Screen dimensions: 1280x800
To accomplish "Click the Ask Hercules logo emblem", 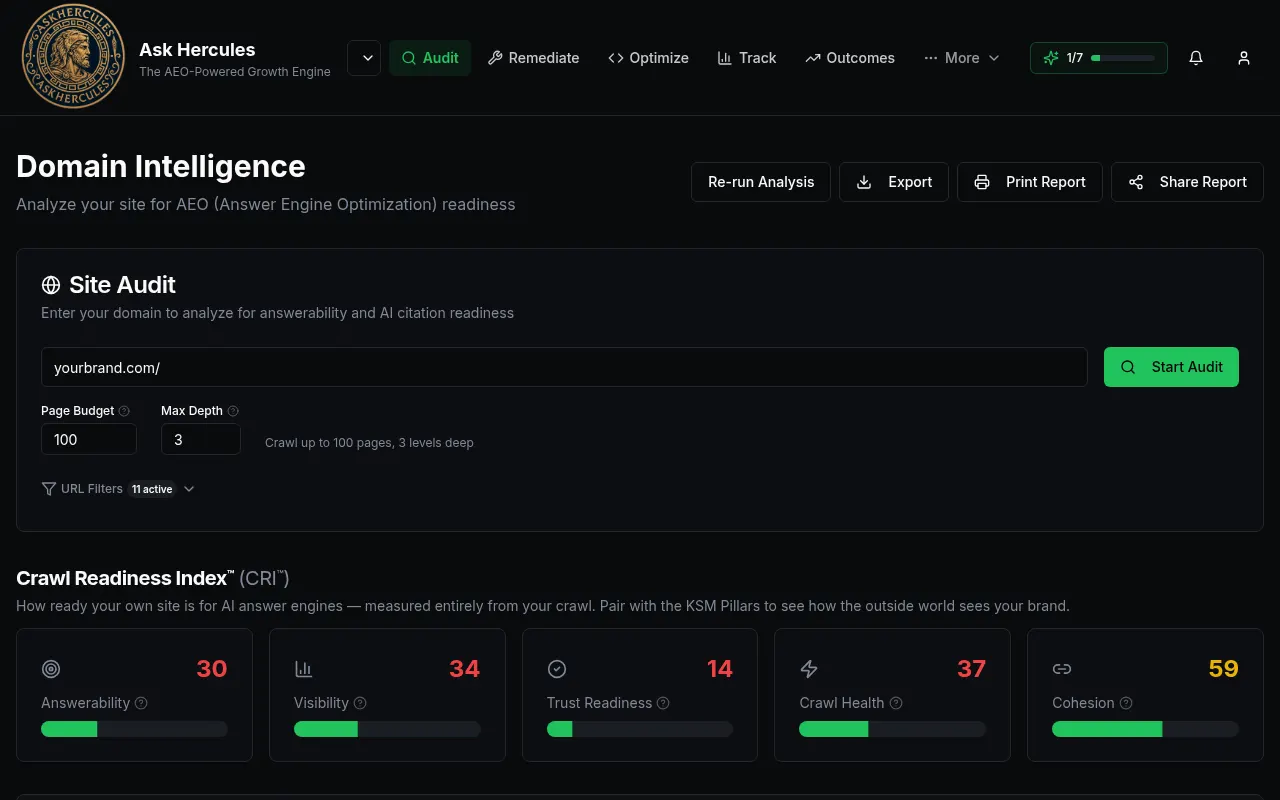I will [x=73, y=57].
